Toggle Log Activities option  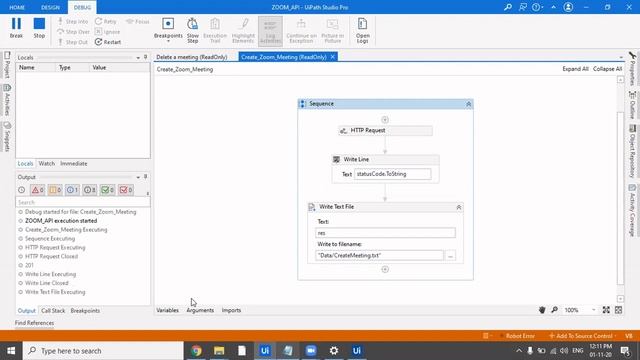pyautogui.click(x=270, y=31)
